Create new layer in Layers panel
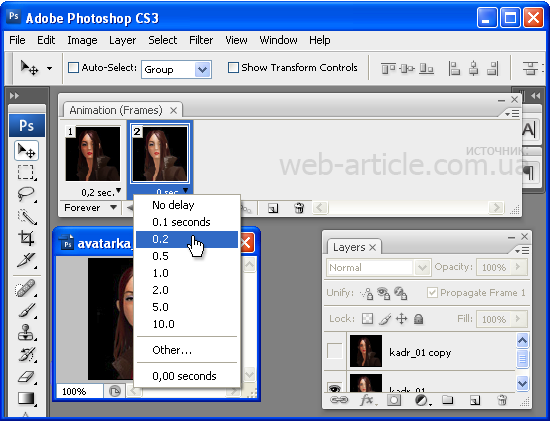 (475, 400)
